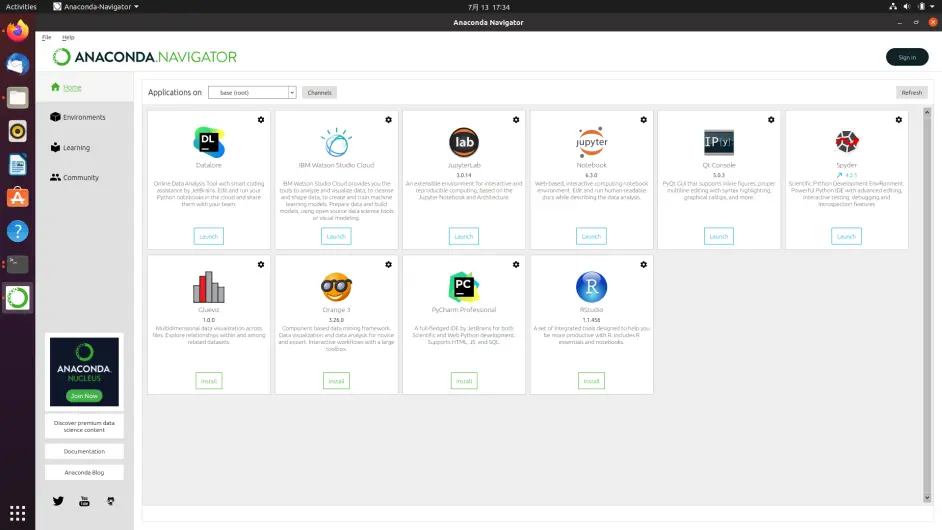Click the RStudio logo
942x530 pixels.
[591, 287]
